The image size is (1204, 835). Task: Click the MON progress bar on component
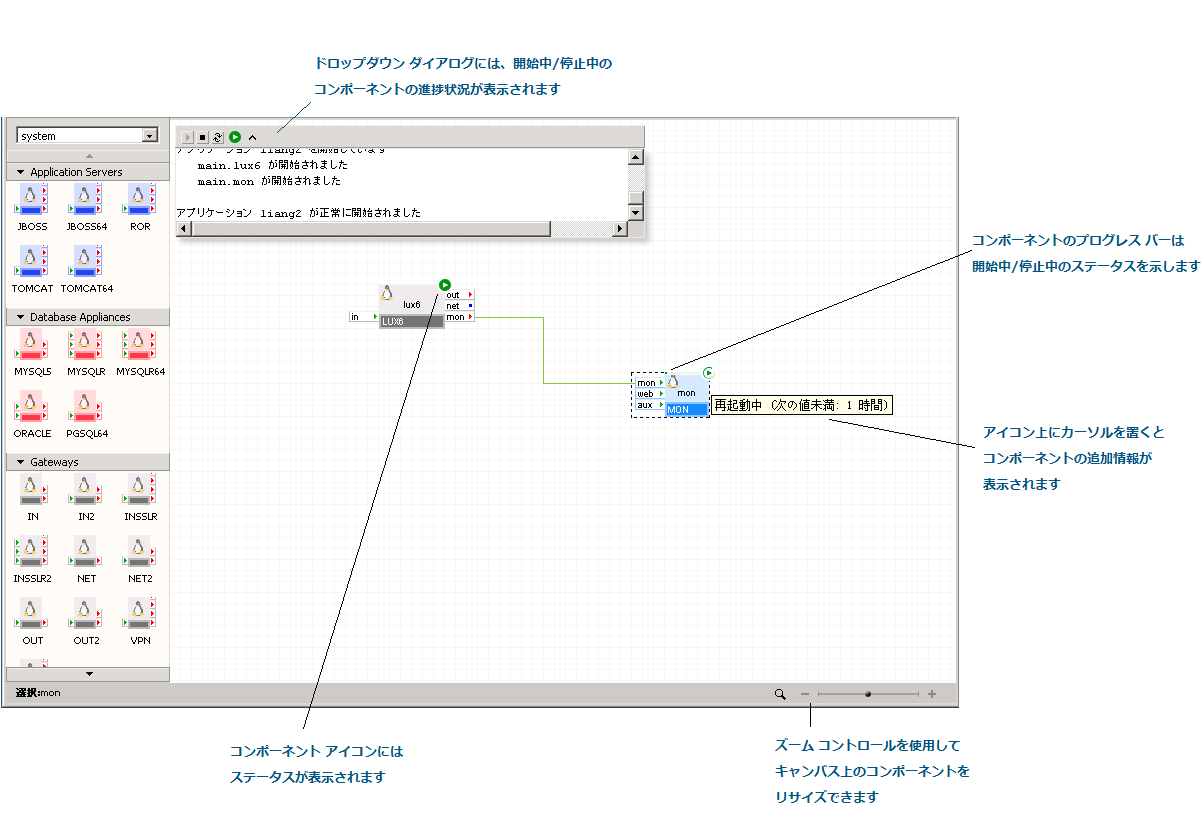(x=687, y=410)
